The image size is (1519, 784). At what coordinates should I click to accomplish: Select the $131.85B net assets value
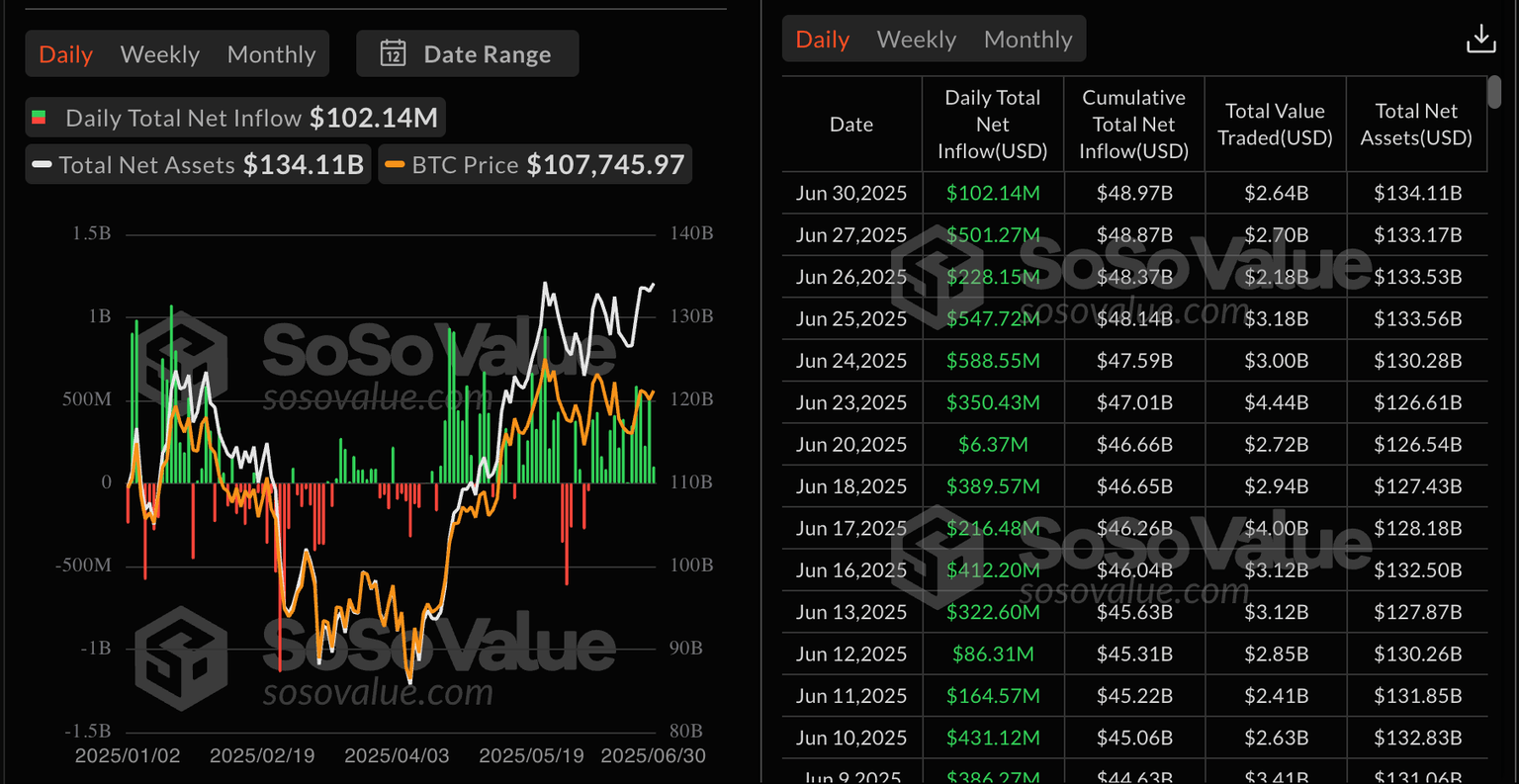pyautogui.click(x=1417, y=696)
